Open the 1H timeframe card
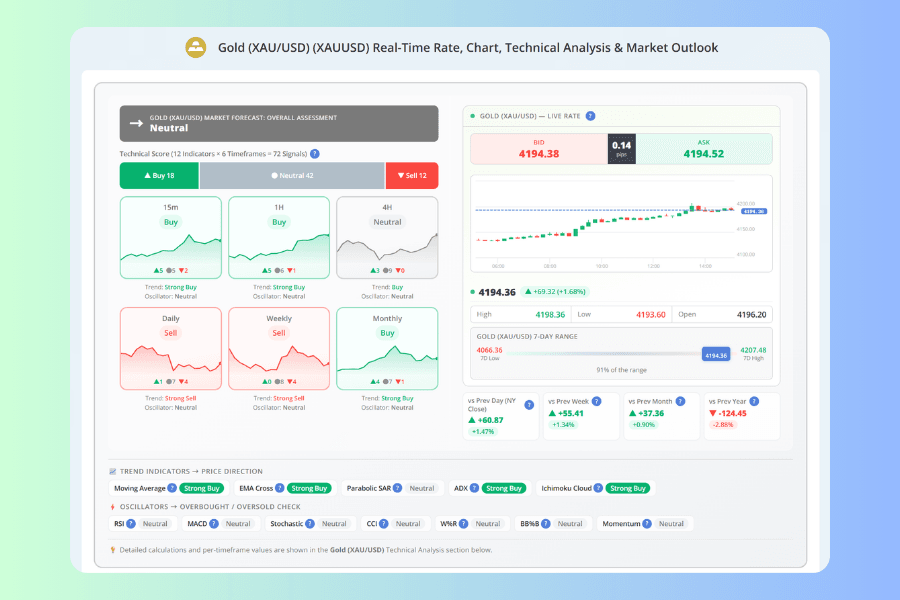This screenshot has height=600, width=900. (279, 238)
